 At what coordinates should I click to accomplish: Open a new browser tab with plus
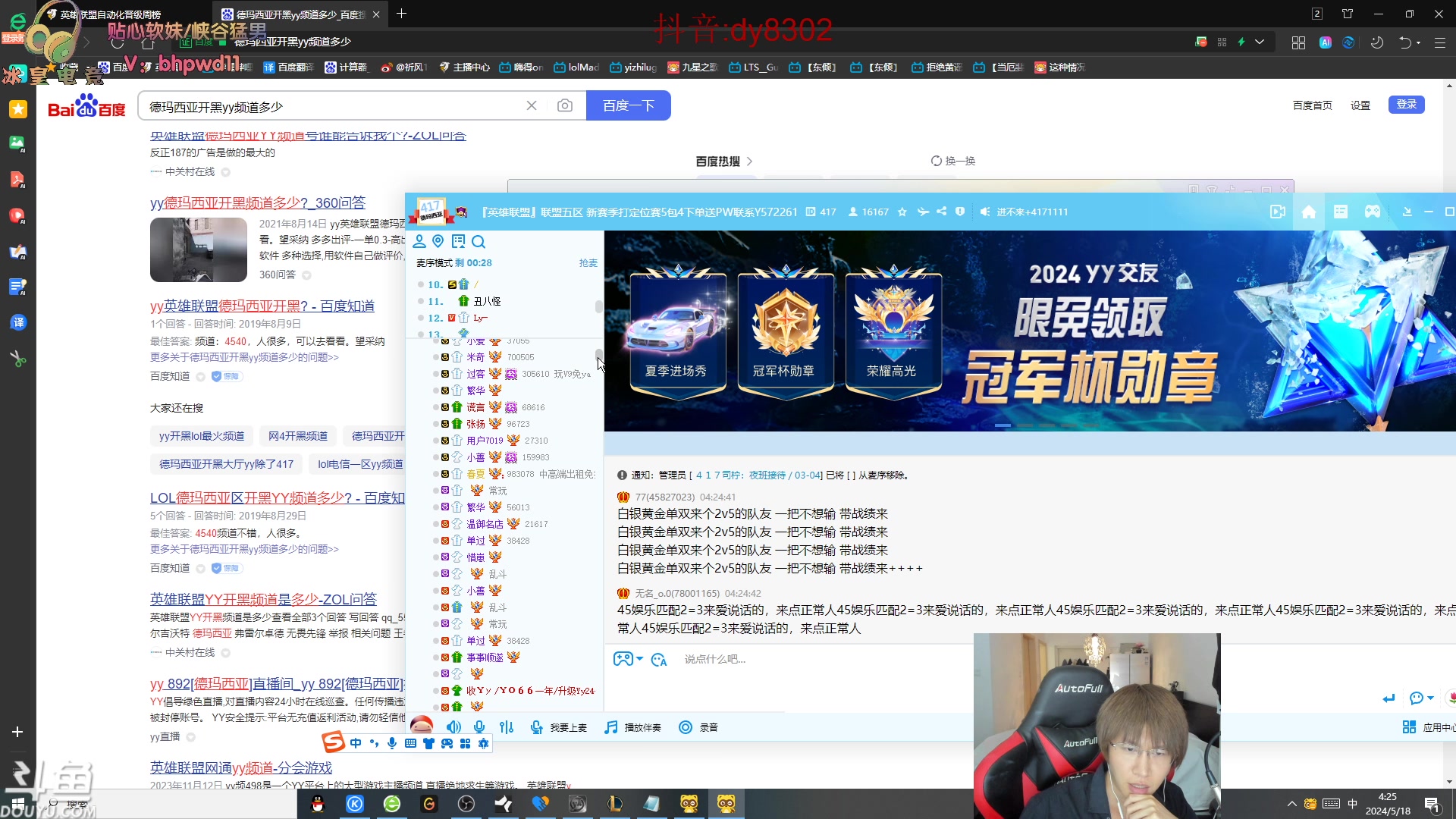[402, 14]
